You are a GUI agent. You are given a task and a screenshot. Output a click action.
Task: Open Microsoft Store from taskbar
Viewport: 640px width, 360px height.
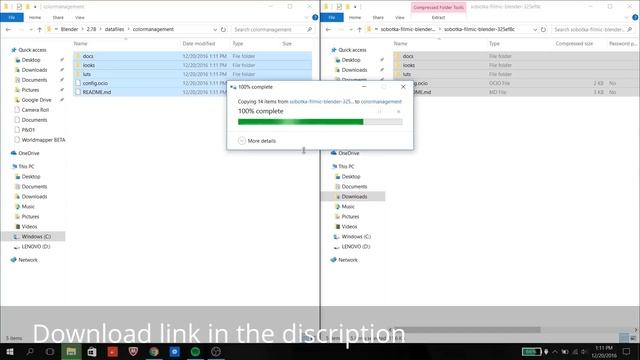(x=92, y=351)
